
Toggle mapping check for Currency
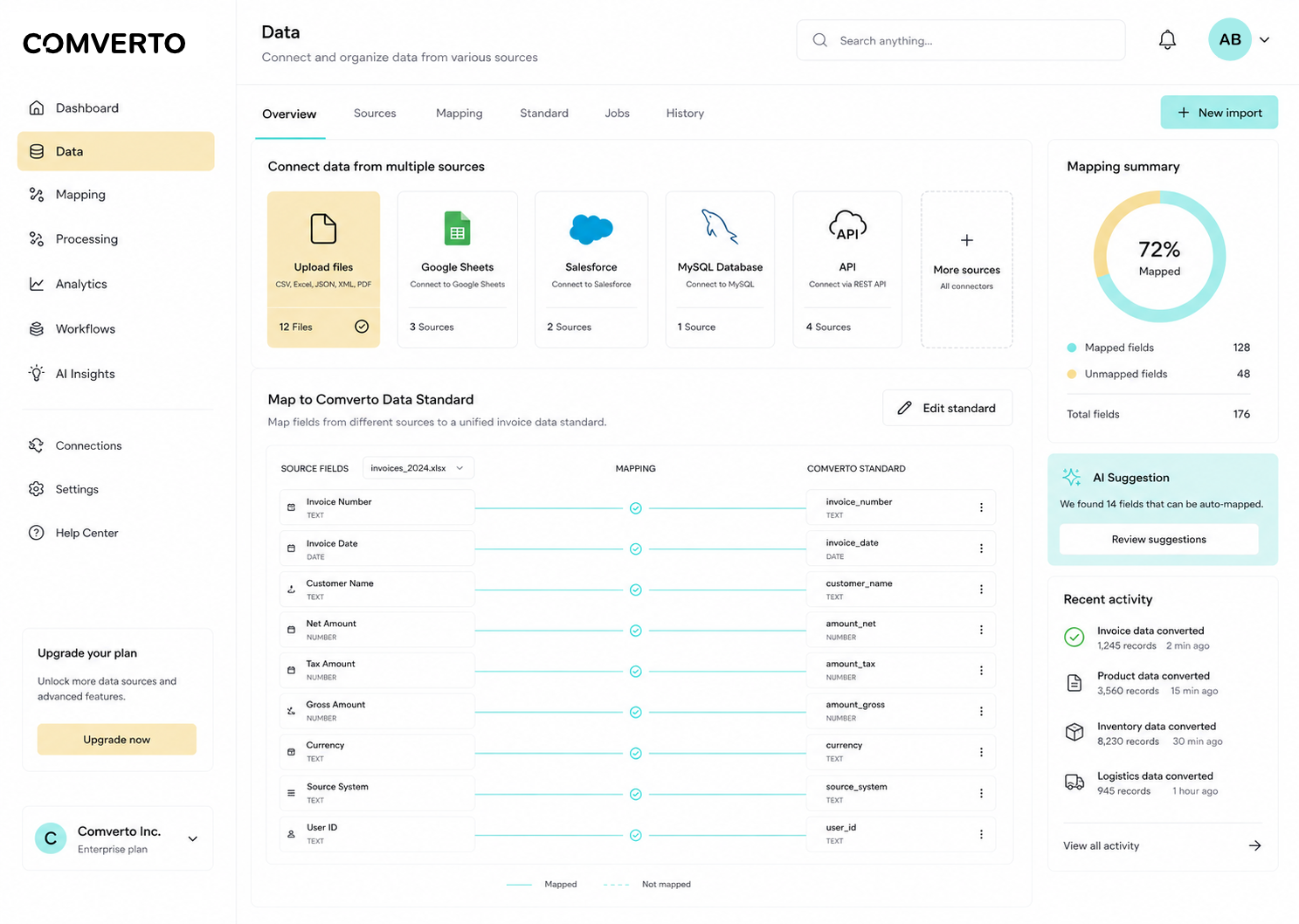coord(636,753)
